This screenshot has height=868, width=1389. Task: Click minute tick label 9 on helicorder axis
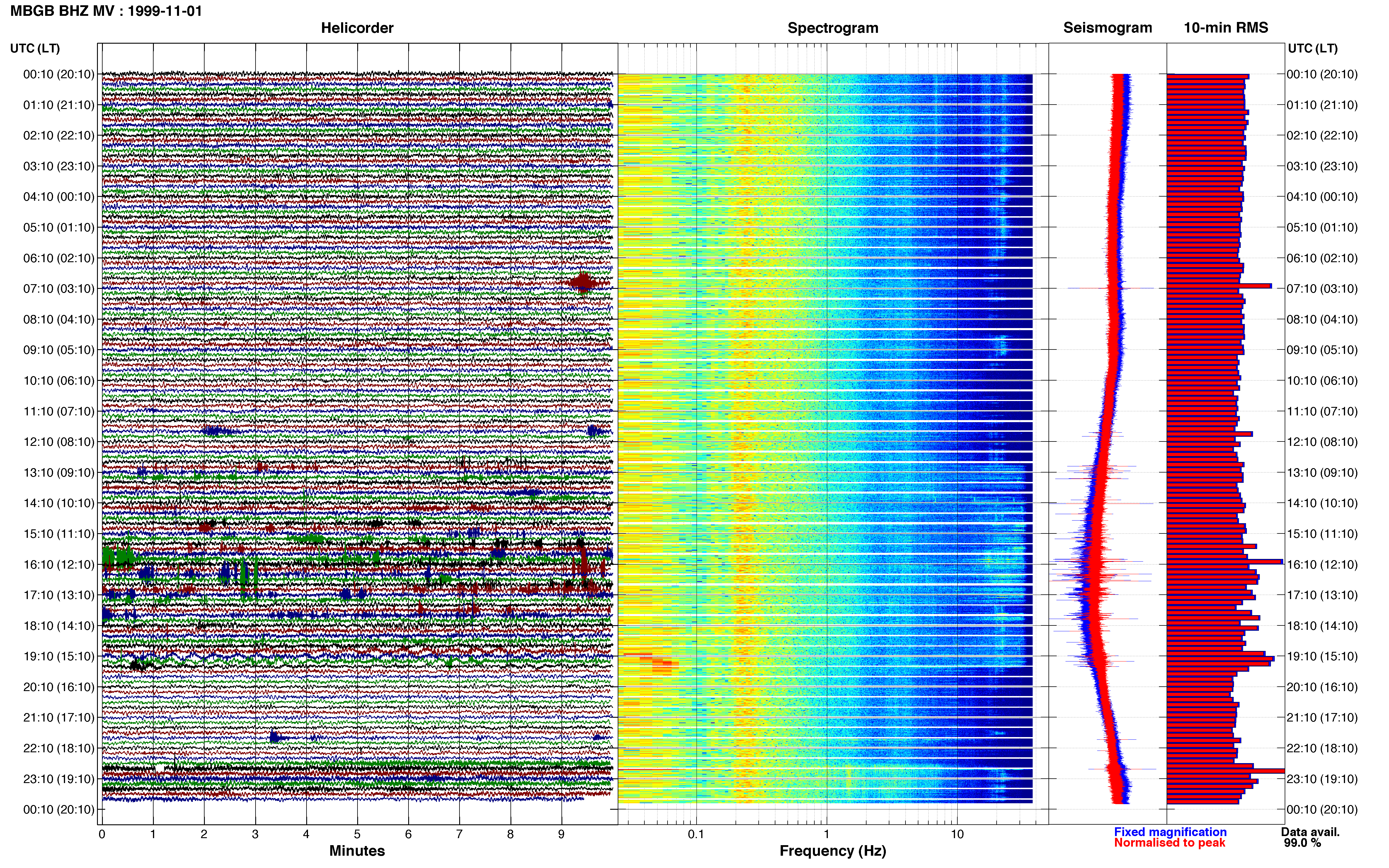[561, 834]
